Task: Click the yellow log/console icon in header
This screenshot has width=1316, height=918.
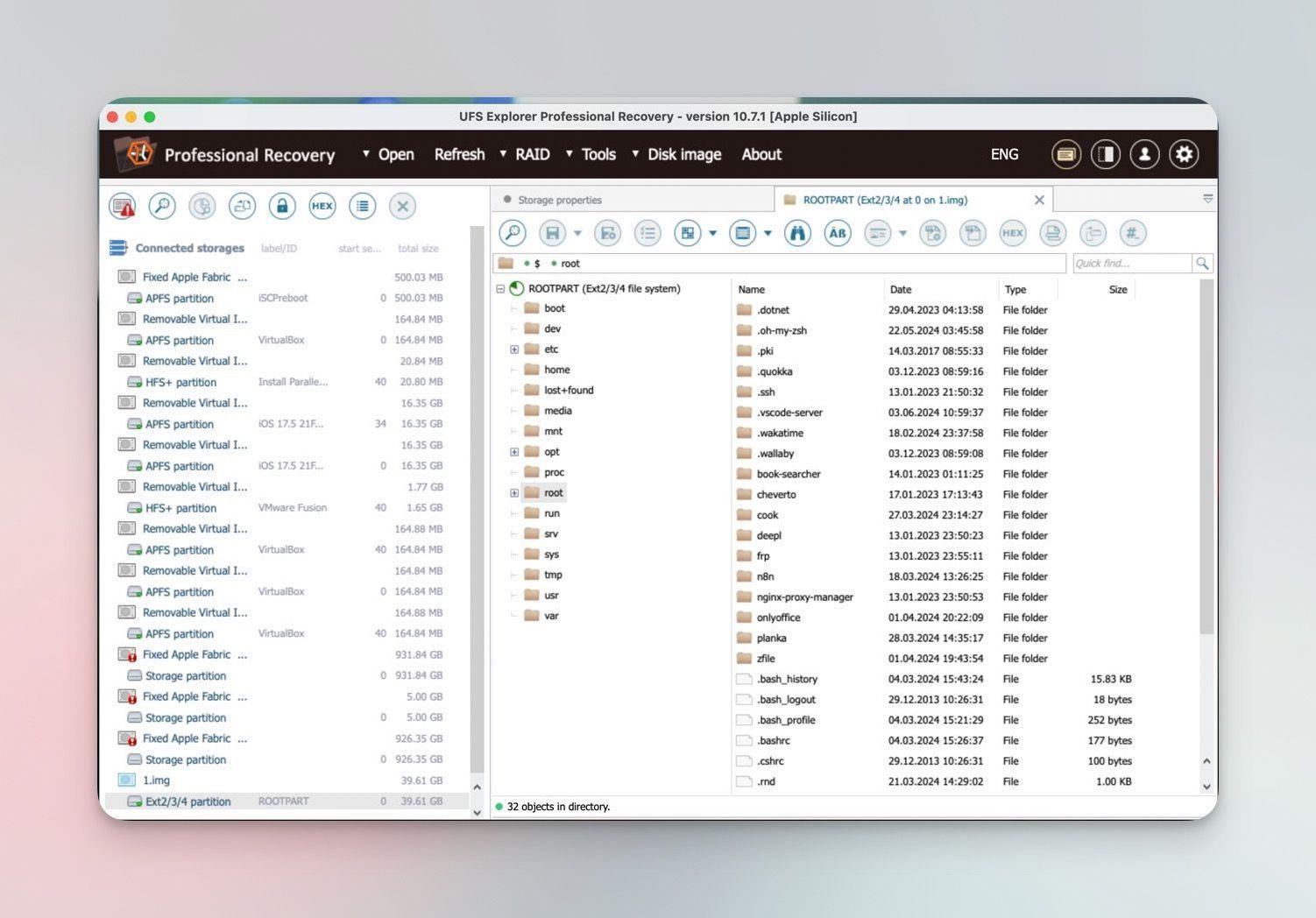Action: [x=1066, y=154]
